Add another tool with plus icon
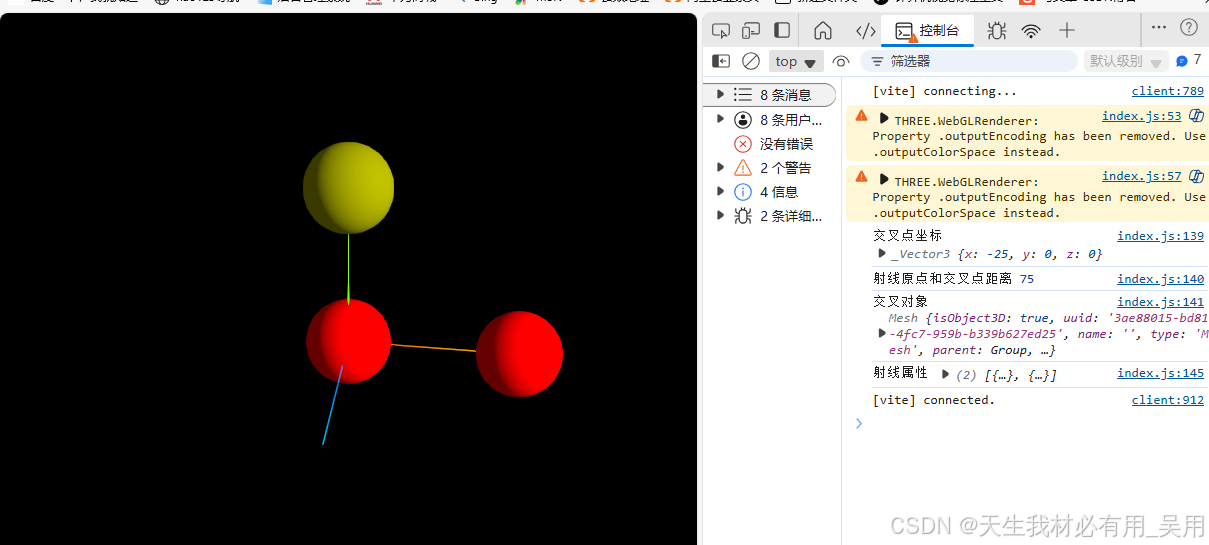Image resolution: width=1209 pixels, height=545 pixels. (x=1067, y=30)
